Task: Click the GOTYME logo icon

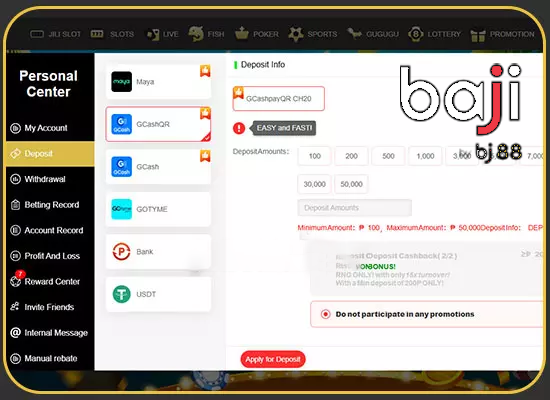Action: point(121,209)
